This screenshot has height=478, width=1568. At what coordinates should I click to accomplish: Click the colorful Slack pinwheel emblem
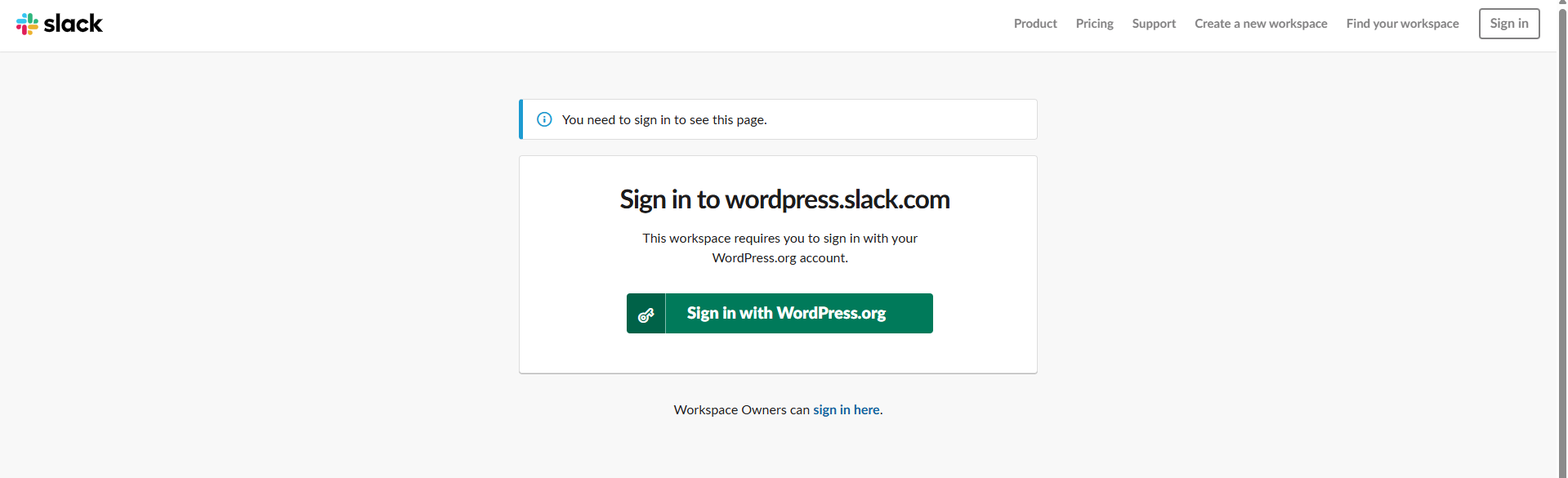(x=27, y=23)
